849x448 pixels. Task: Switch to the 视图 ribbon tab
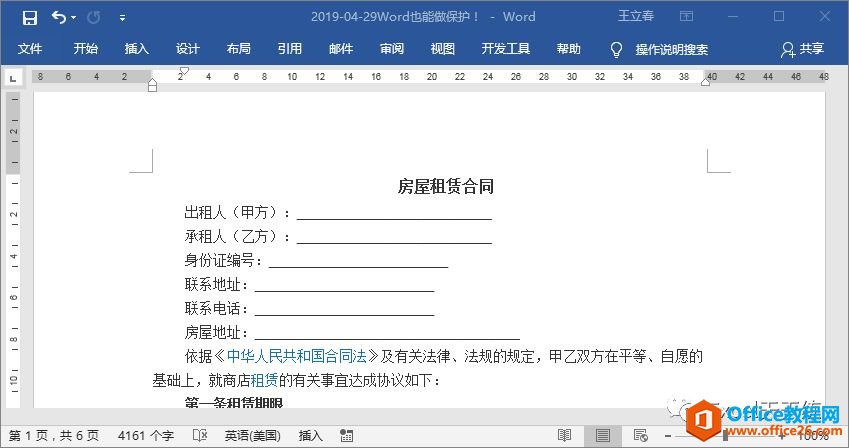point(442,49)
